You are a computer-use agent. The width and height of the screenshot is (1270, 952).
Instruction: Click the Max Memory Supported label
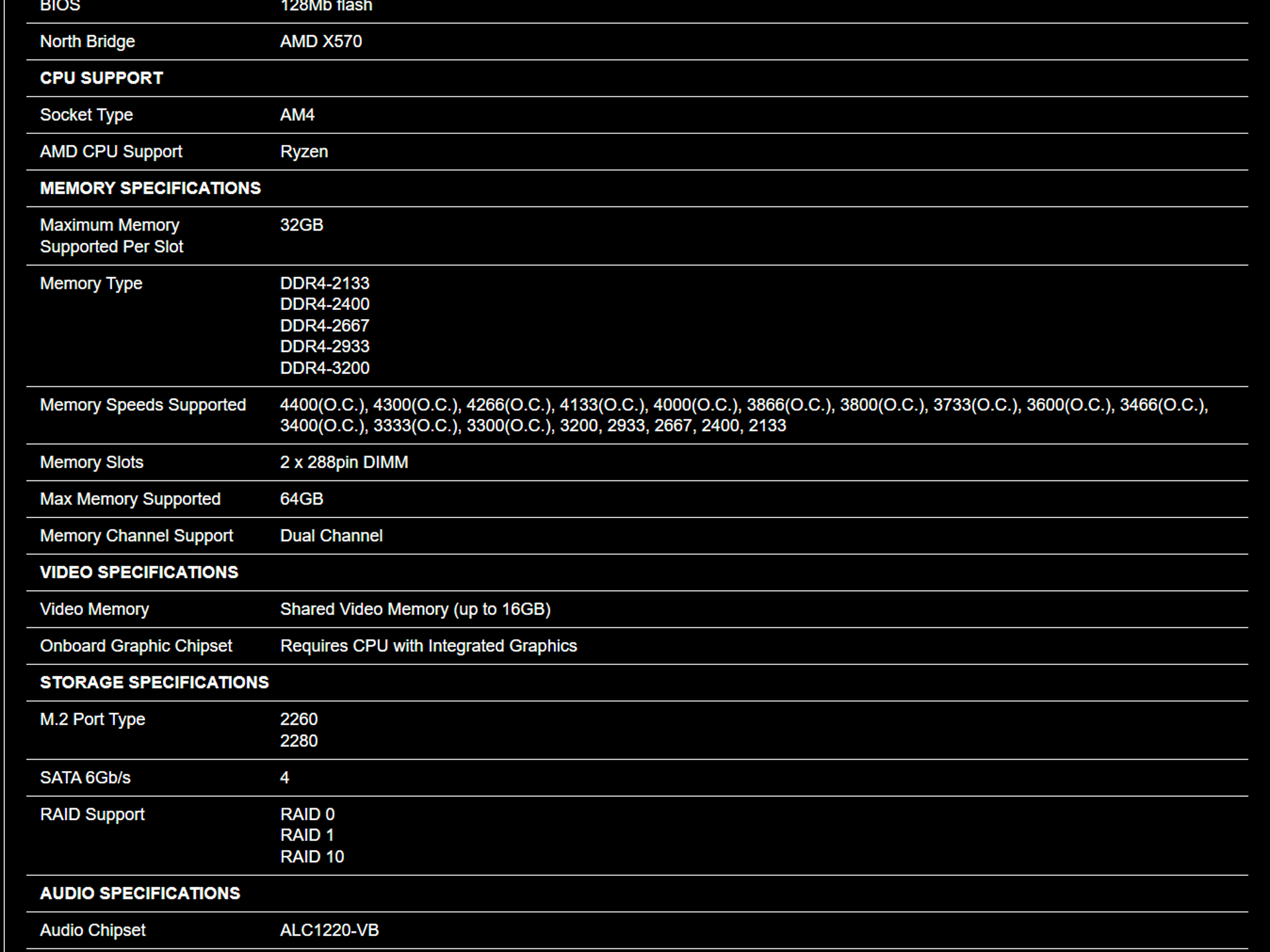click(x=130, y=500)
